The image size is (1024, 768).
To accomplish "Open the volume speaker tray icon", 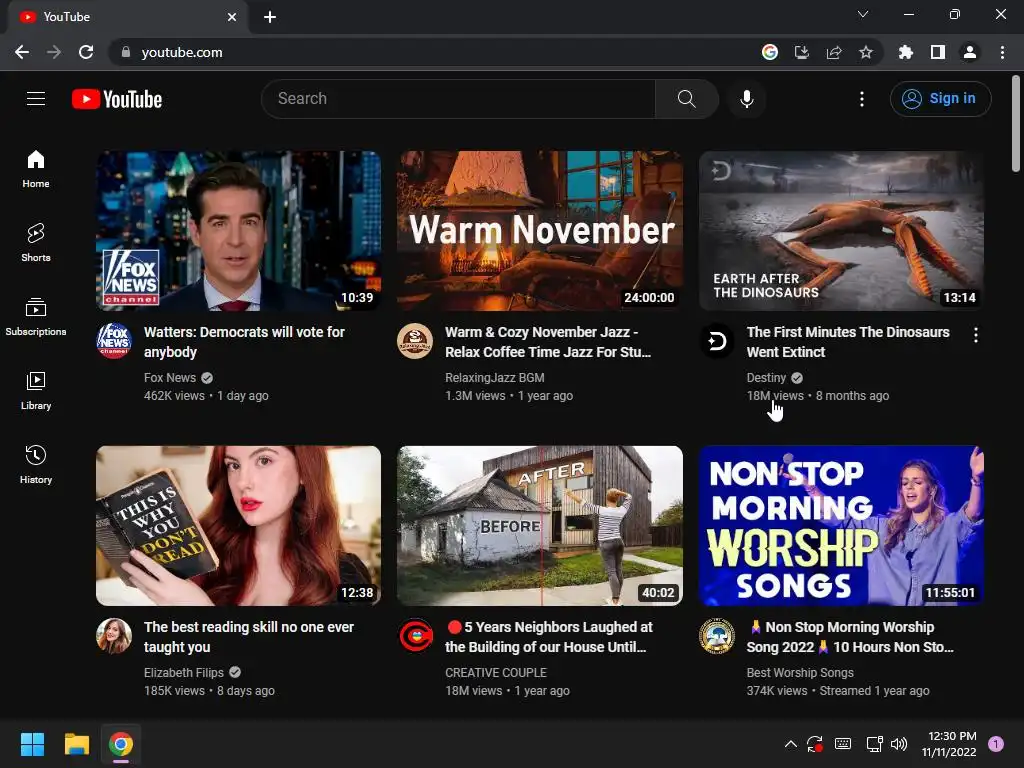I will 899,744.
